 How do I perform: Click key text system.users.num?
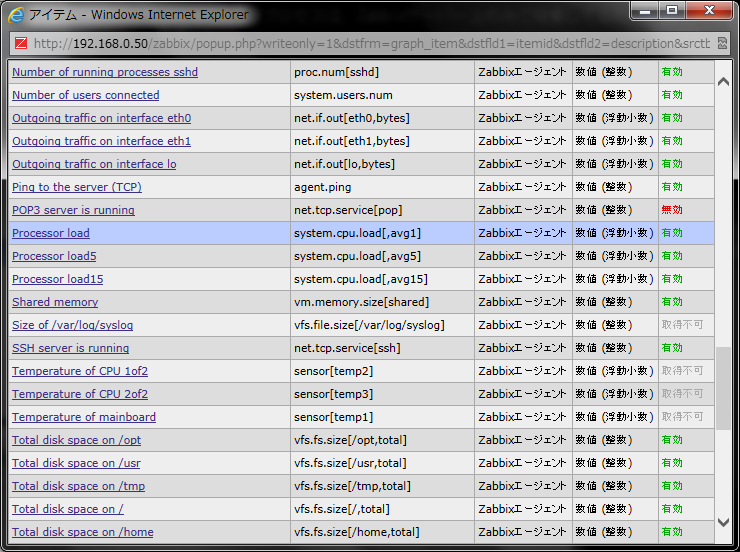pos(343,95)
